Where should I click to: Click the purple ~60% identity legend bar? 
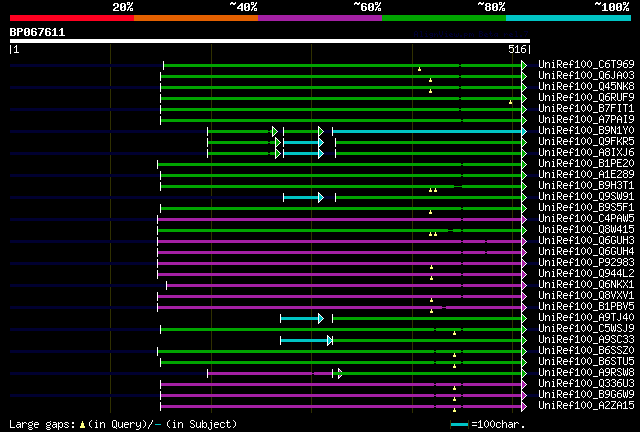(320, 18)
